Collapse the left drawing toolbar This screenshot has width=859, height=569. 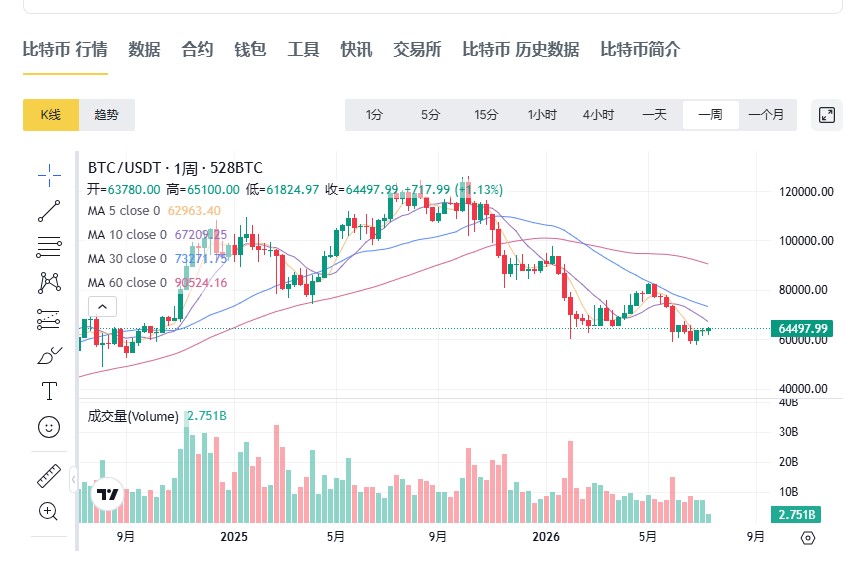click(x=73, y=480)
